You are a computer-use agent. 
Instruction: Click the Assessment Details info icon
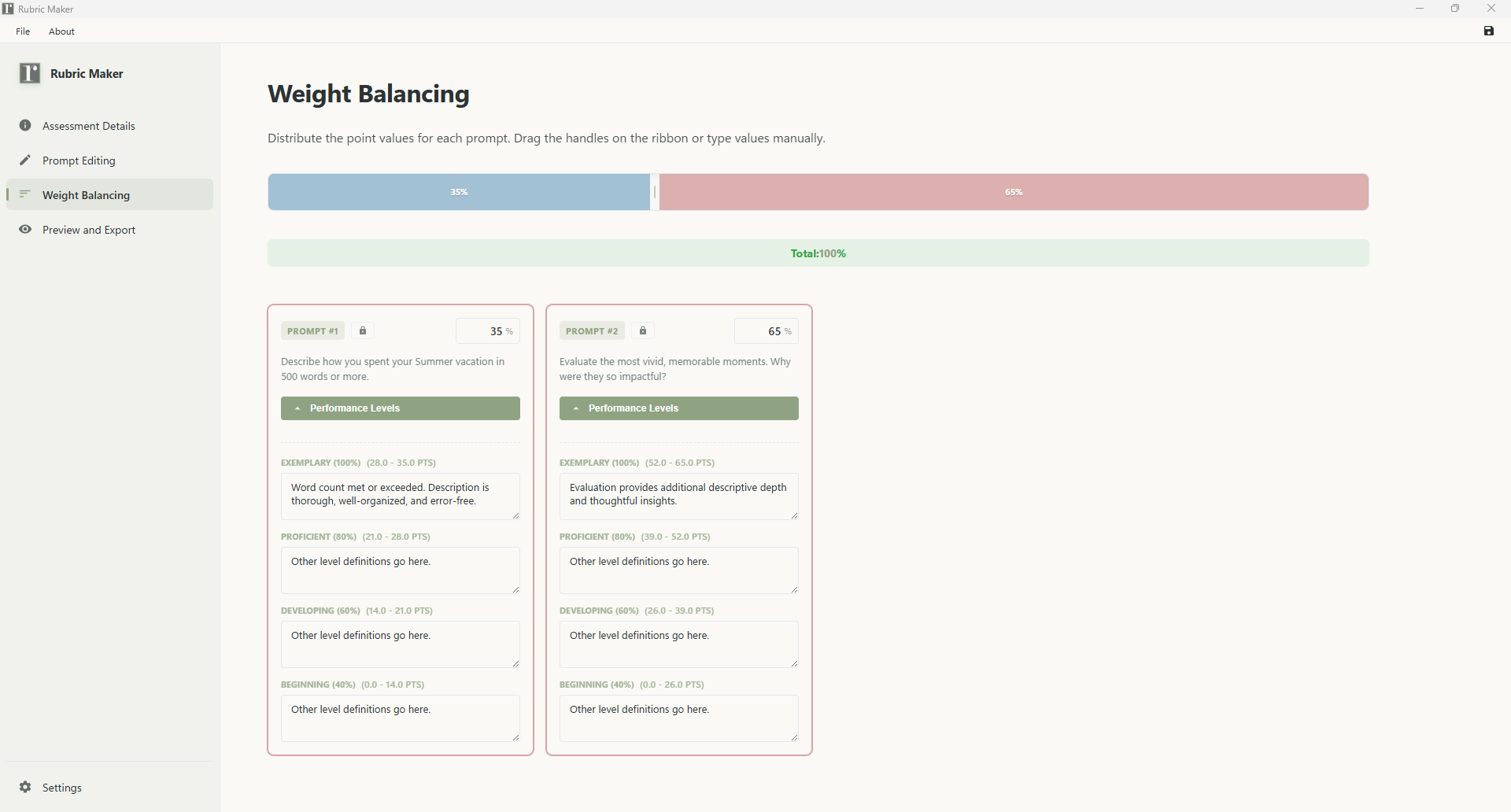pyautogui.click(x=25, y=125)
